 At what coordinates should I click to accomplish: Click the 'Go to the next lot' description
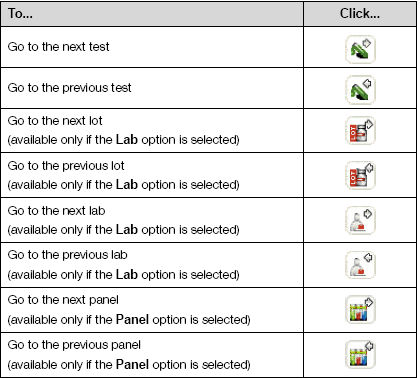tap(55, 121)
